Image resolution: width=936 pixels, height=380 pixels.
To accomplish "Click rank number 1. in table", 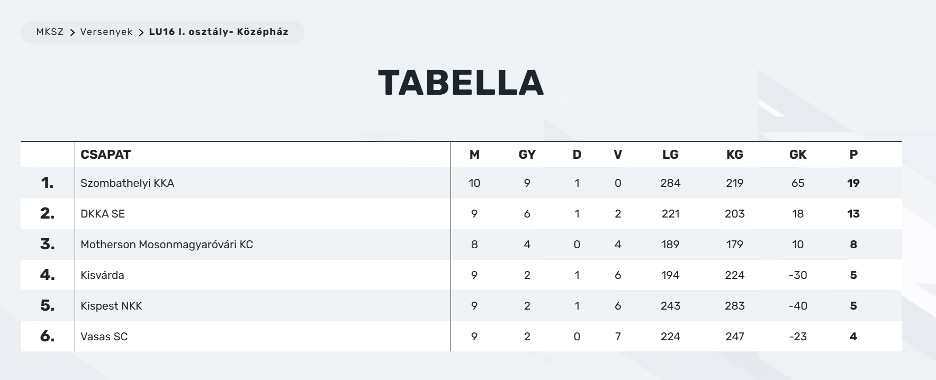I will (x=47, y=183).
